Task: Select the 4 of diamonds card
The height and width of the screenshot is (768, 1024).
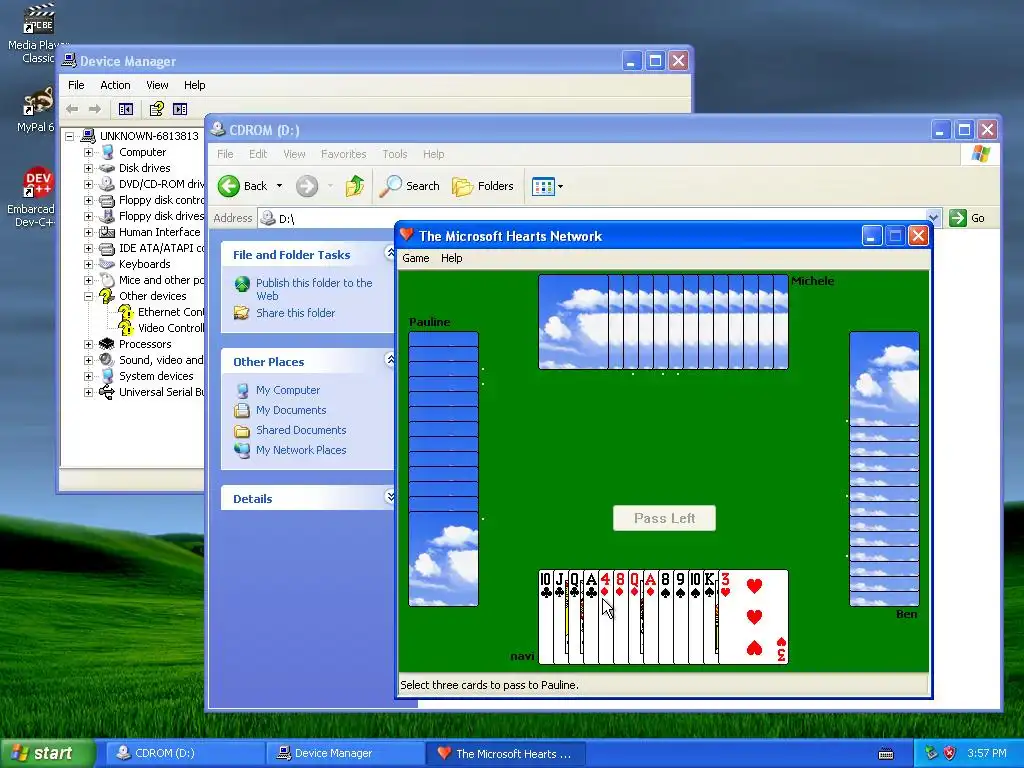Action: point(605,616)
